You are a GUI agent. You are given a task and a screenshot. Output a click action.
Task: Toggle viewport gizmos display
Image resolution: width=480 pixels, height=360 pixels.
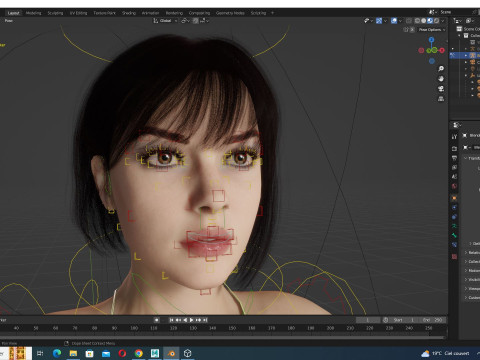tap(379, 21)
